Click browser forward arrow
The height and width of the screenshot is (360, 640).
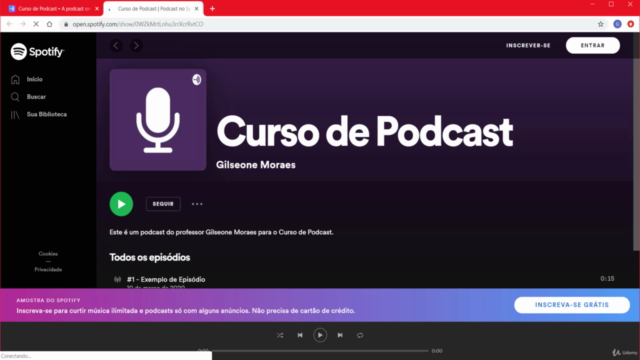[23, 24]
